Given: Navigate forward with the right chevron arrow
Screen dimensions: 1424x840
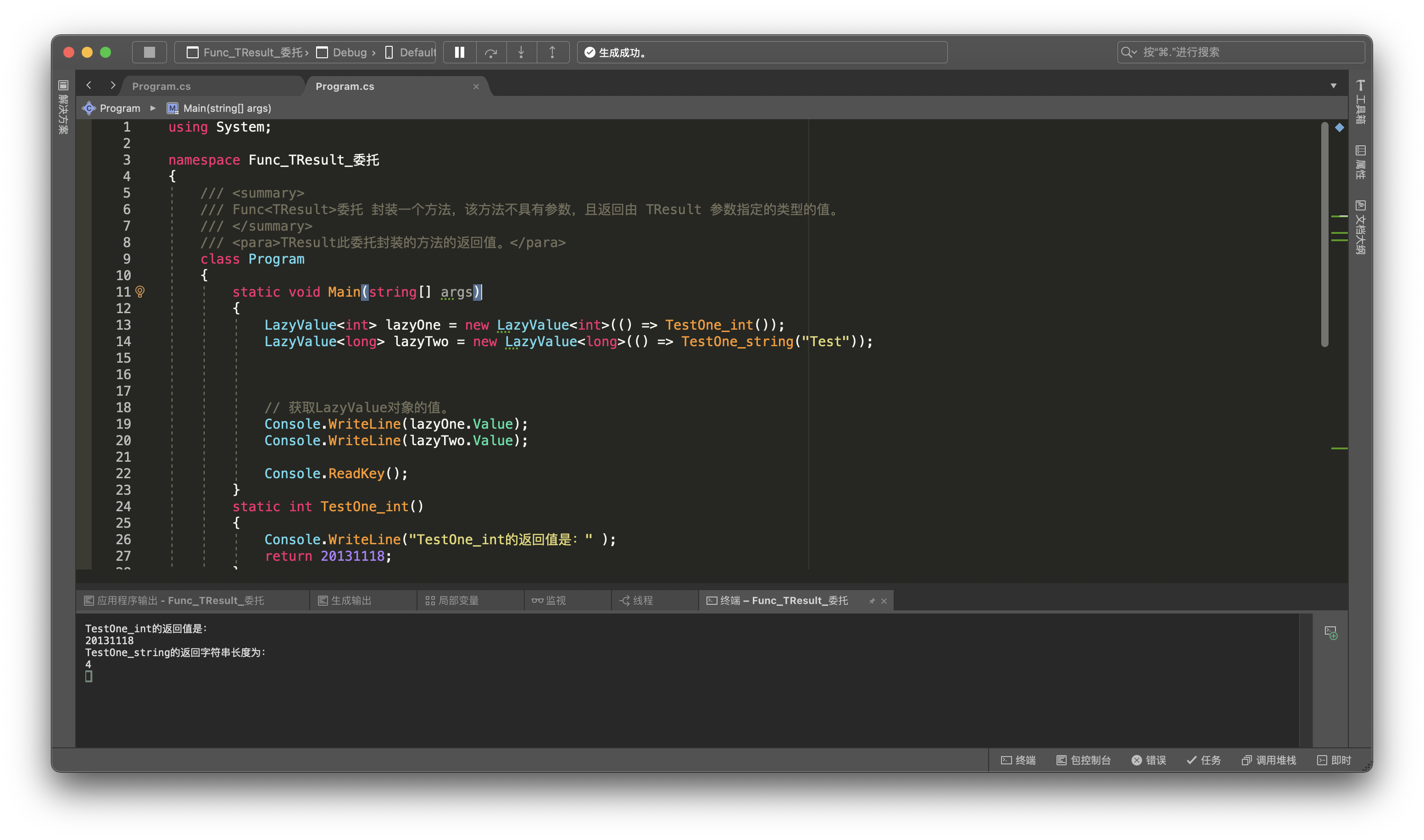Looking at the screenshot, I should click(x=113, y=85).
